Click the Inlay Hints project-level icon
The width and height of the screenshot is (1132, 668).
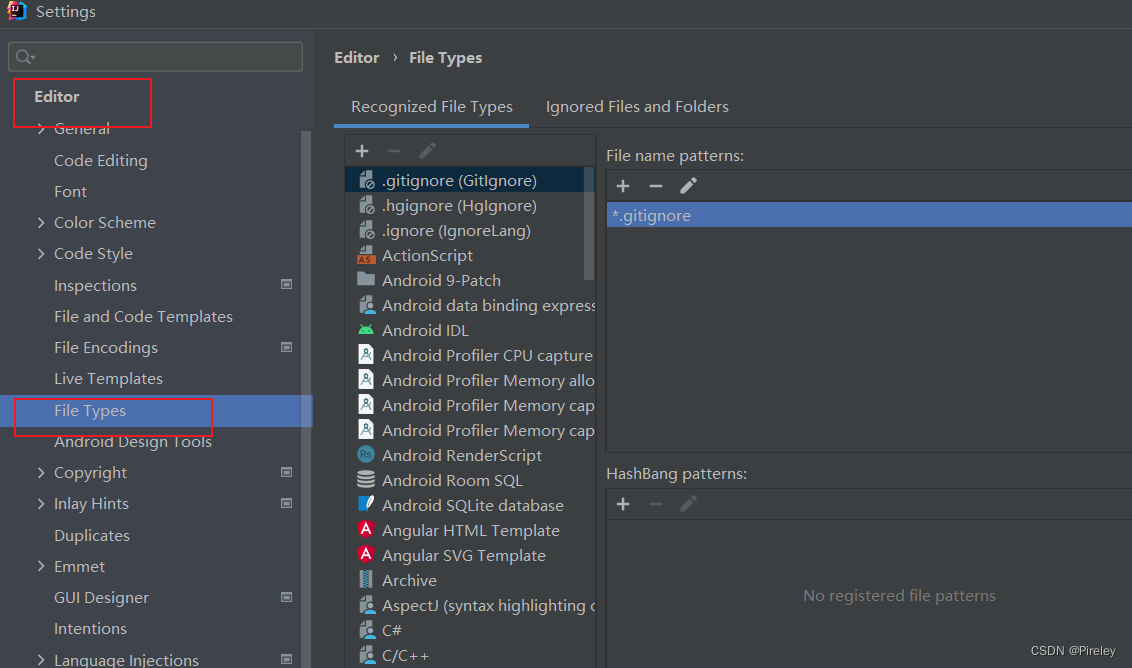(287, 503)
